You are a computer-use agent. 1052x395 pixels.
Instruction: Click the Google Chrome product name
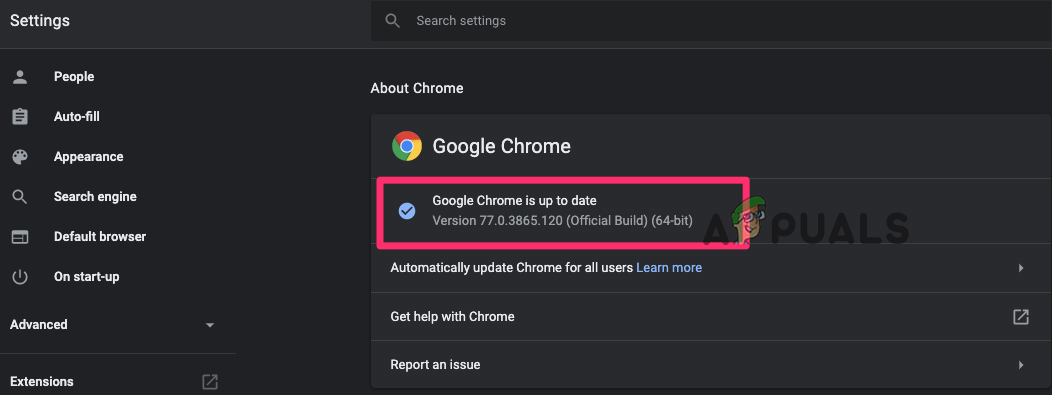[501, 146]
